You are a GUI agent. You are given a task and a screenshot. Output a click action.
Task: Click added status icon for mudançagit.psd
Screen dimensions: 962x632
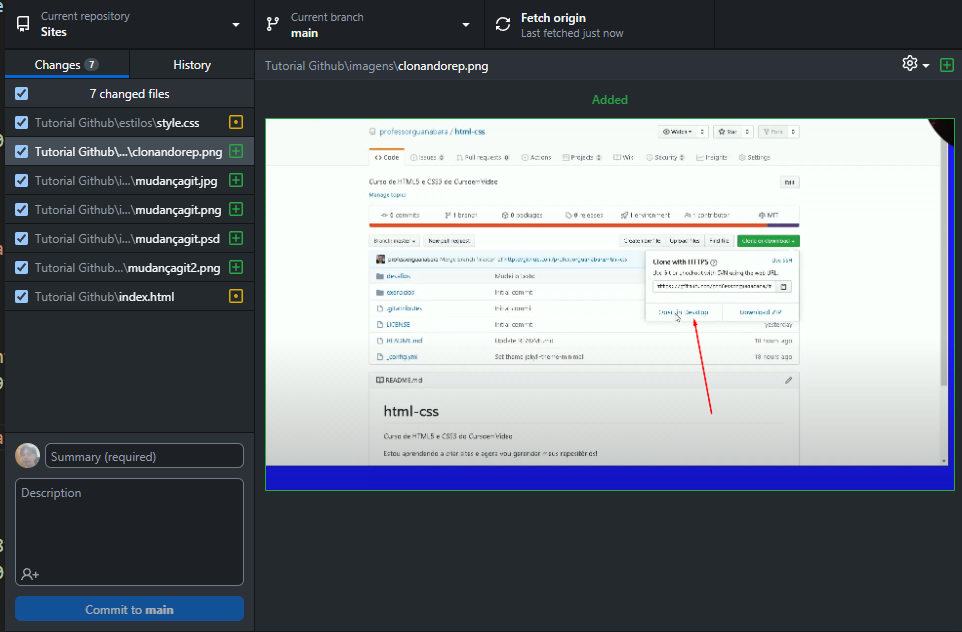(236, 238)
